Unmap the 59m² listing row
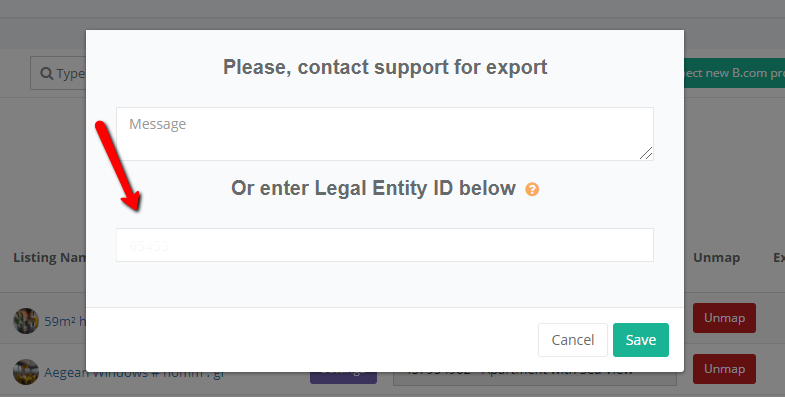 click(724, 318)
